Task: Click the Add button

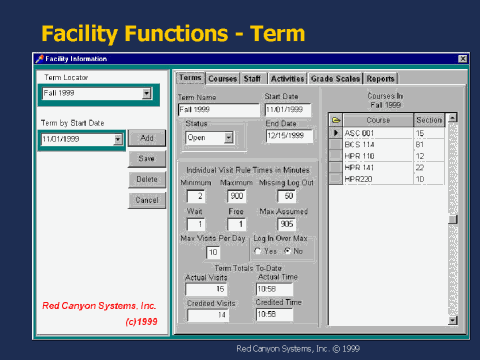Action: [x=147, y=138]
